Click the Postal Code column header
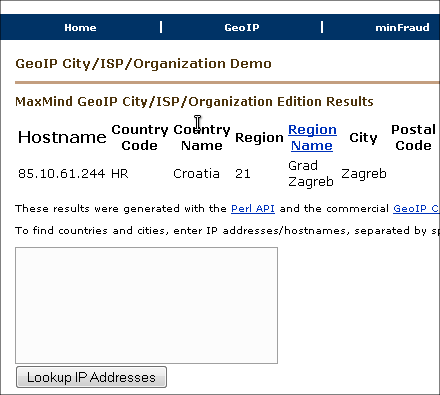 coord(413,137)
